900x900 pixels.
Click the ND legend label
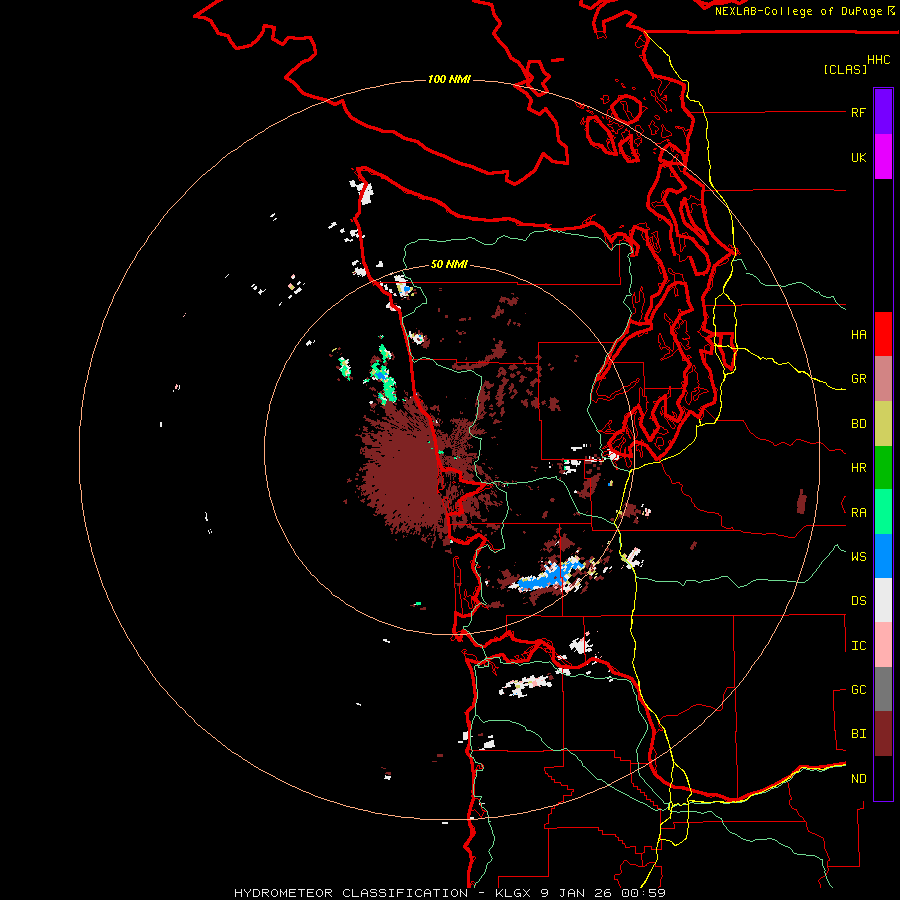[x=858, y=779]
